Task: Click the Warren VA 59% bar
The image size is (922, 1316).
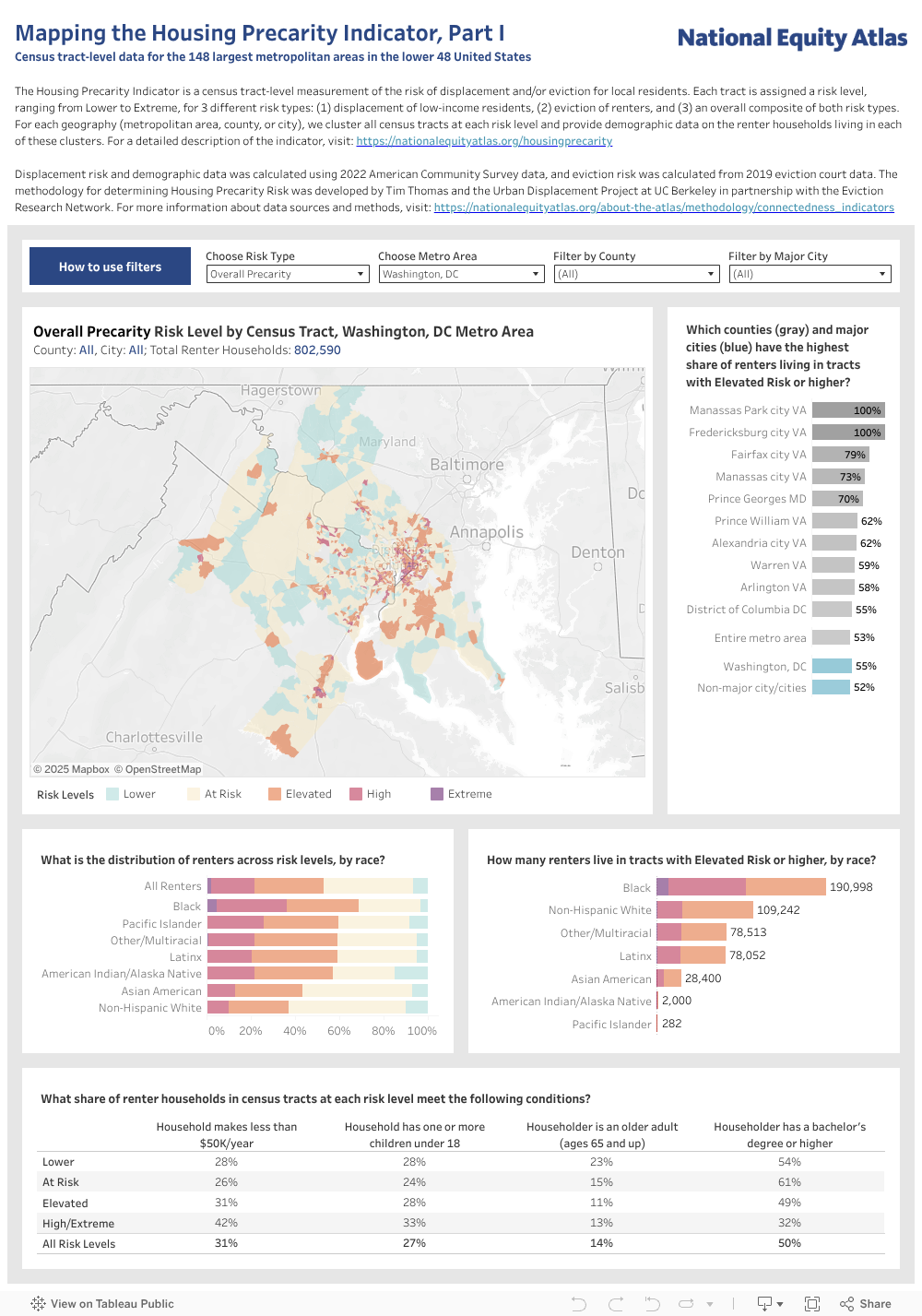Action: point(833,565)
